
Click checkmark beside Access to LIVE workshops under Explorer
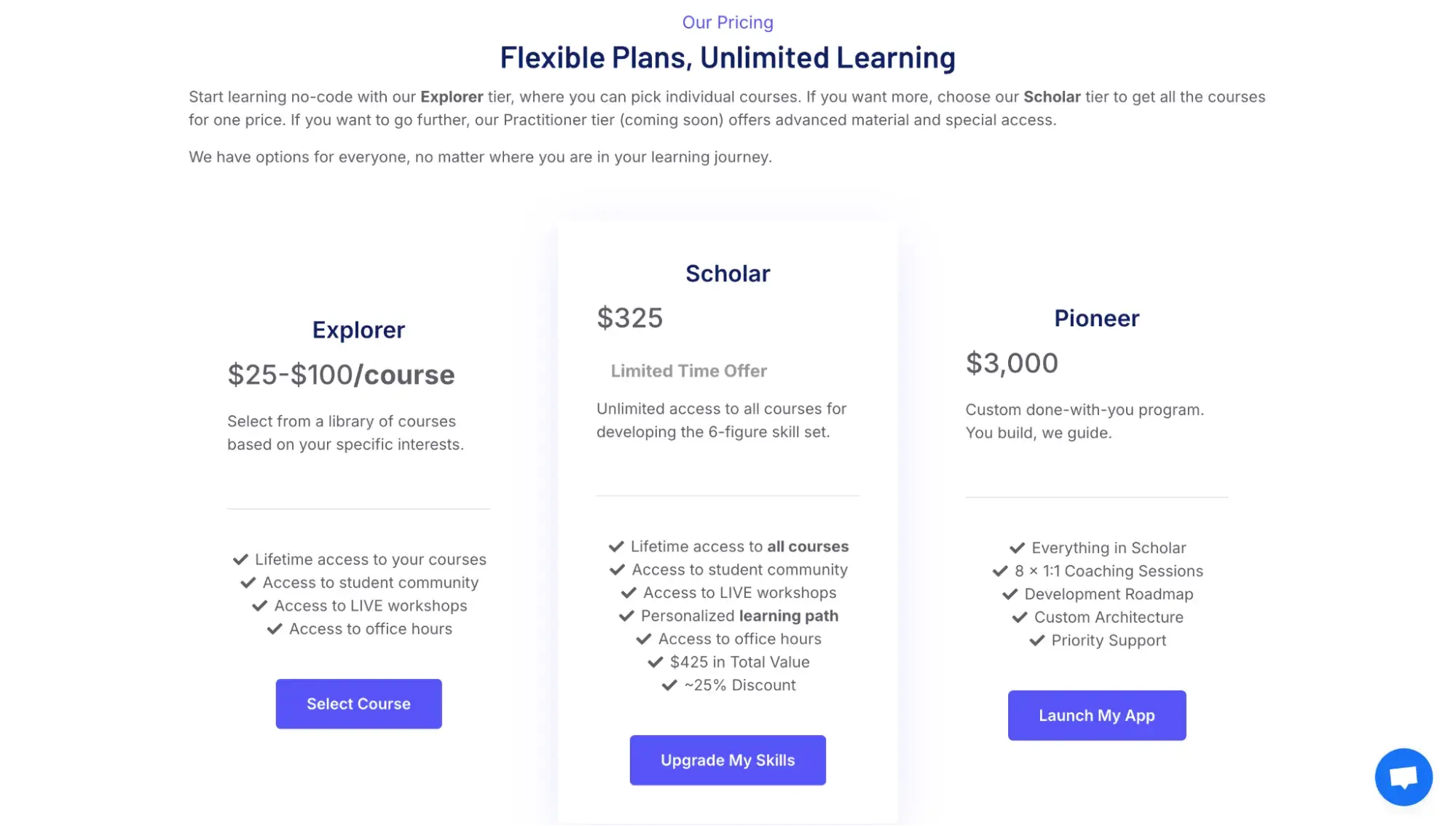pos(259,605)
